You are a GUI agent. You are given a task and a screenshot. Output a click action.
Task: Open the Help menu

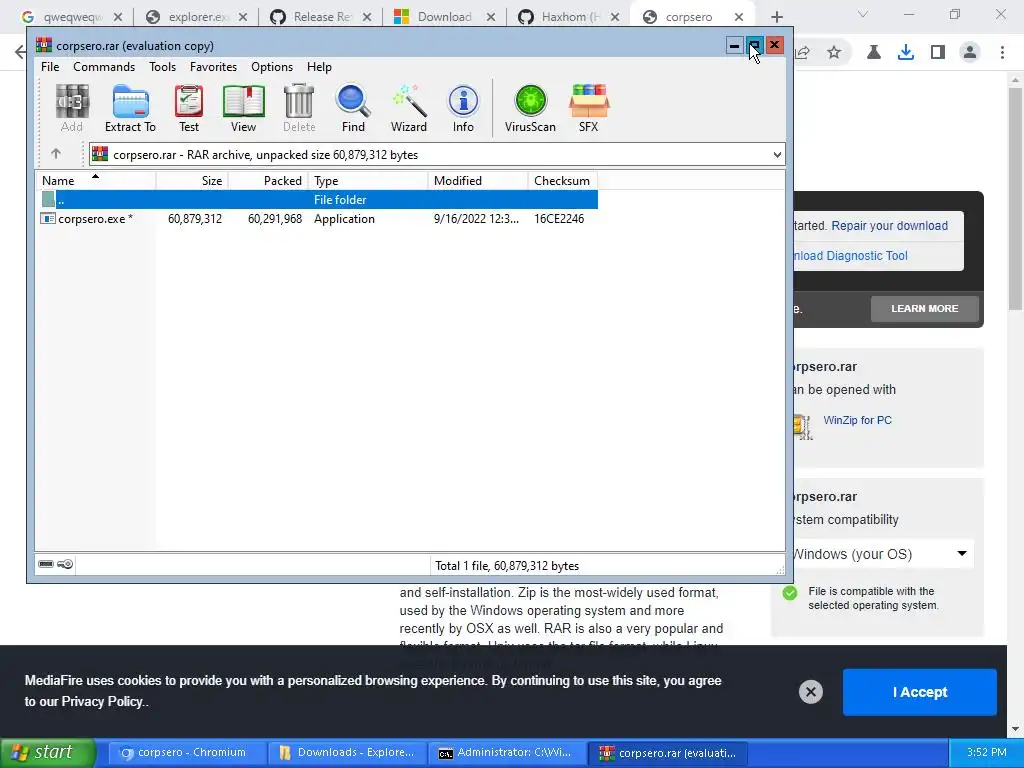[x=319, y=67]
